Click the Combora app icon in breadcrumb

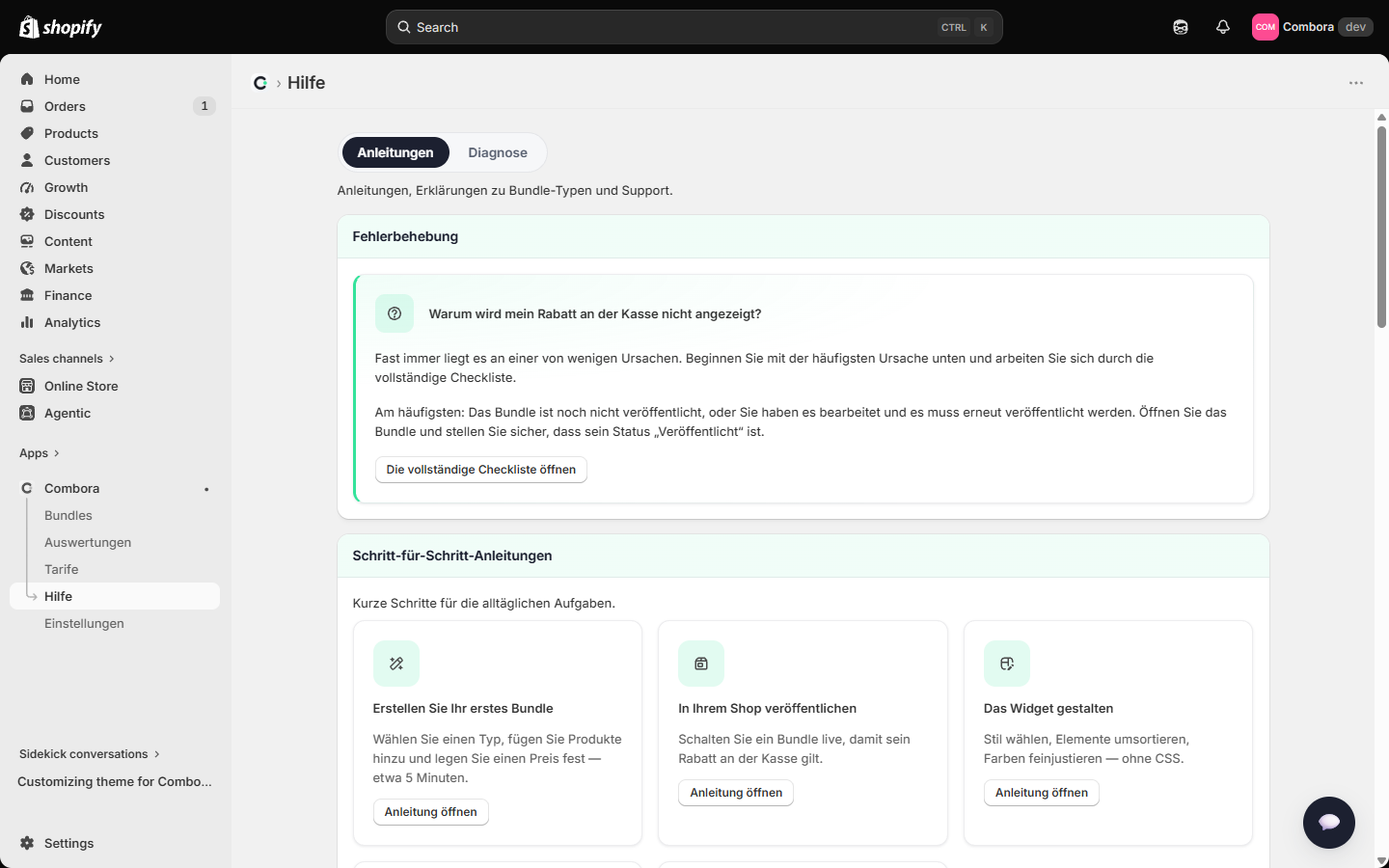point(260,83)
